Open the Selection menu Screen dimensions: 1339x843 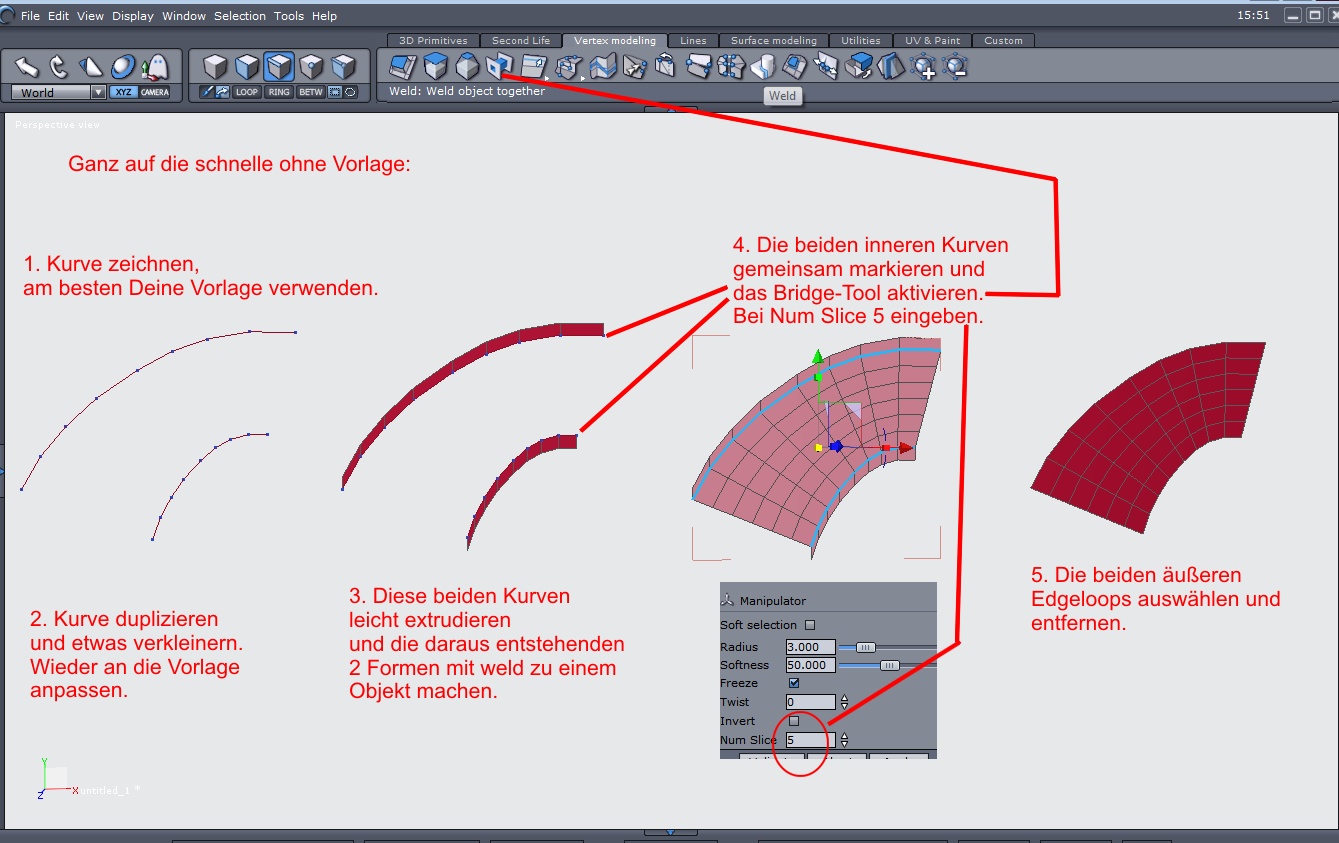240,16
